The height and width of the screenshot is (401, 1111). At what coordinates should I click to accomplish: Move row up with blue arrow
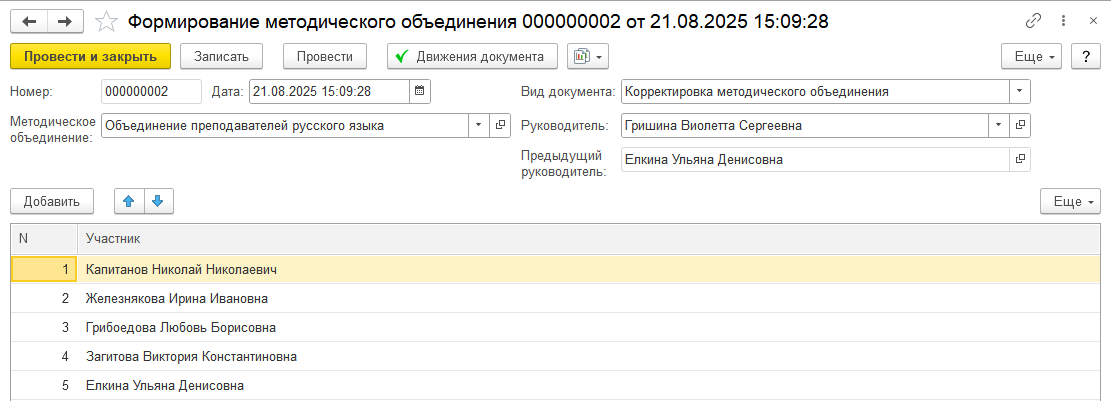128,201
